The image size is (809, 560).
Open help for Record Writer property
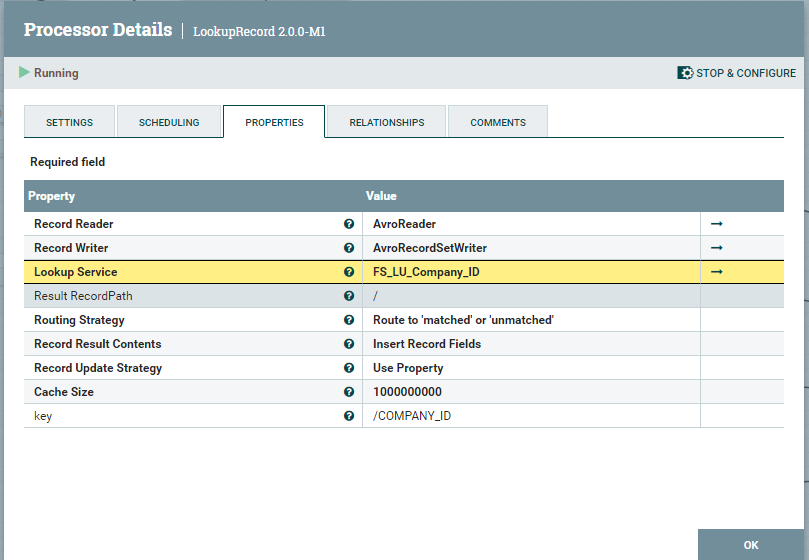click(x=349, y=248)
